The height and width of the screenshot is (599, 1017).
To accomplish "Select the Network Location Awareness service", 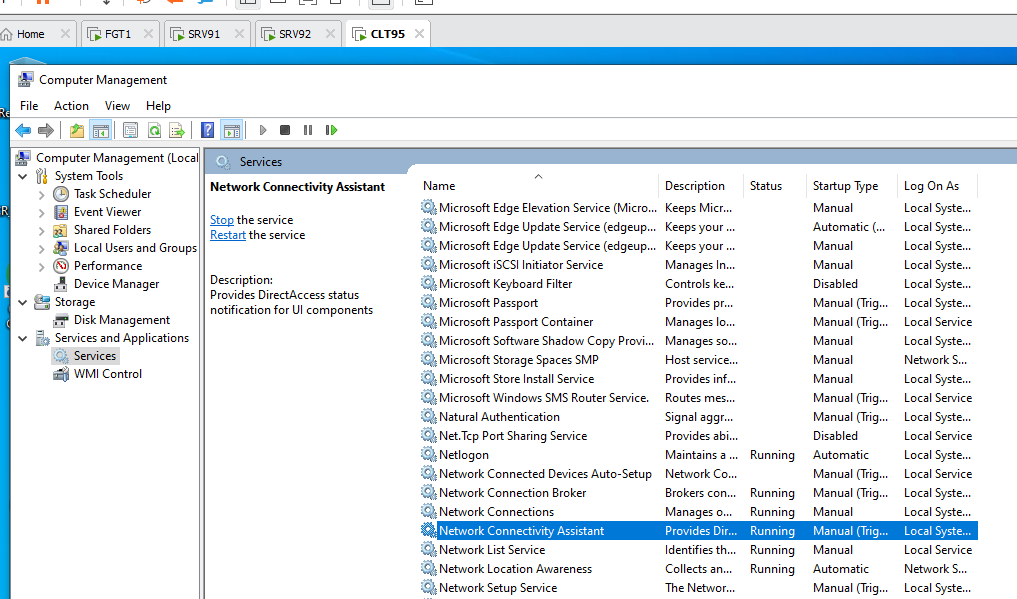I will click(699, 569).
